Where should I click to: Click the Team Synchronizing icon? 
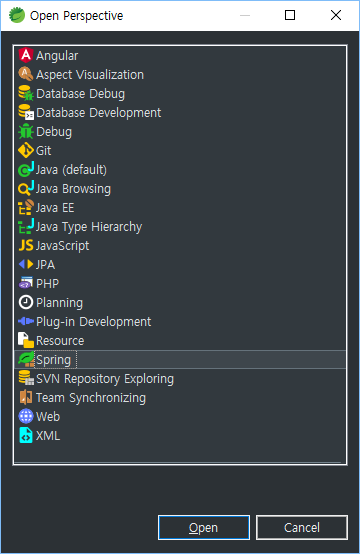tap(26, 398)
